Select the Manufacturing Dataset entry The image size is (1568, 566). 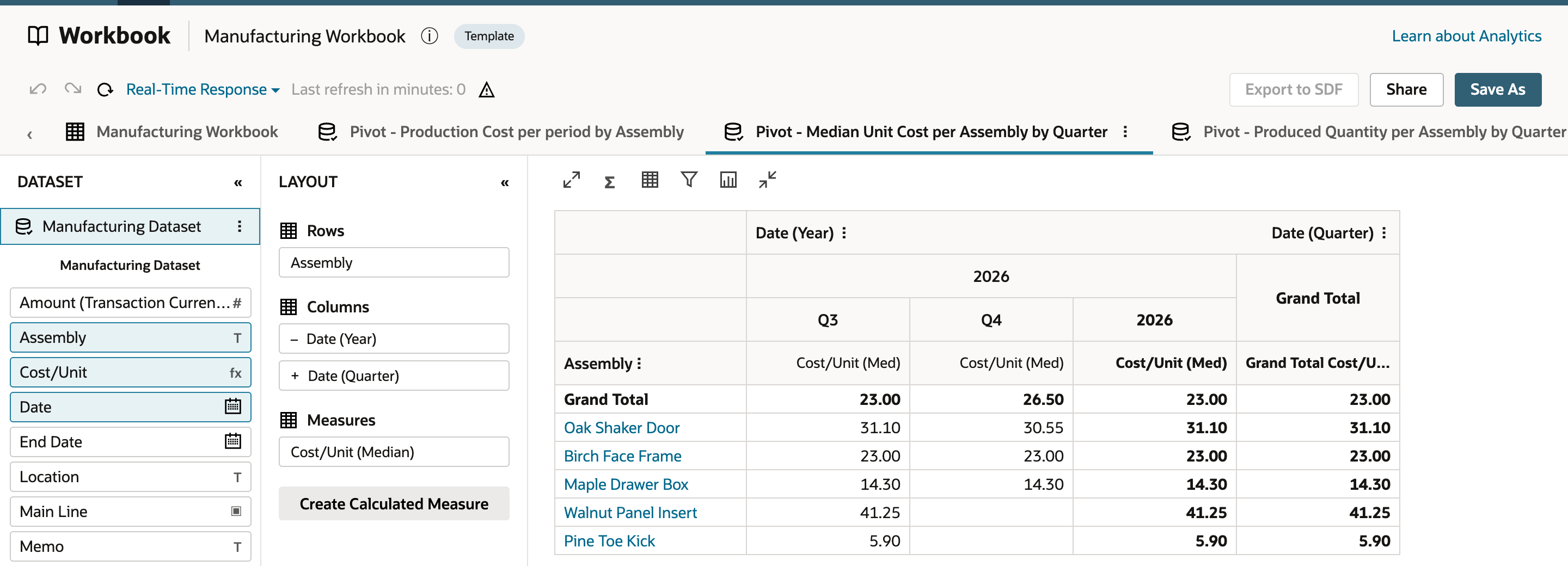coord(130,226)
